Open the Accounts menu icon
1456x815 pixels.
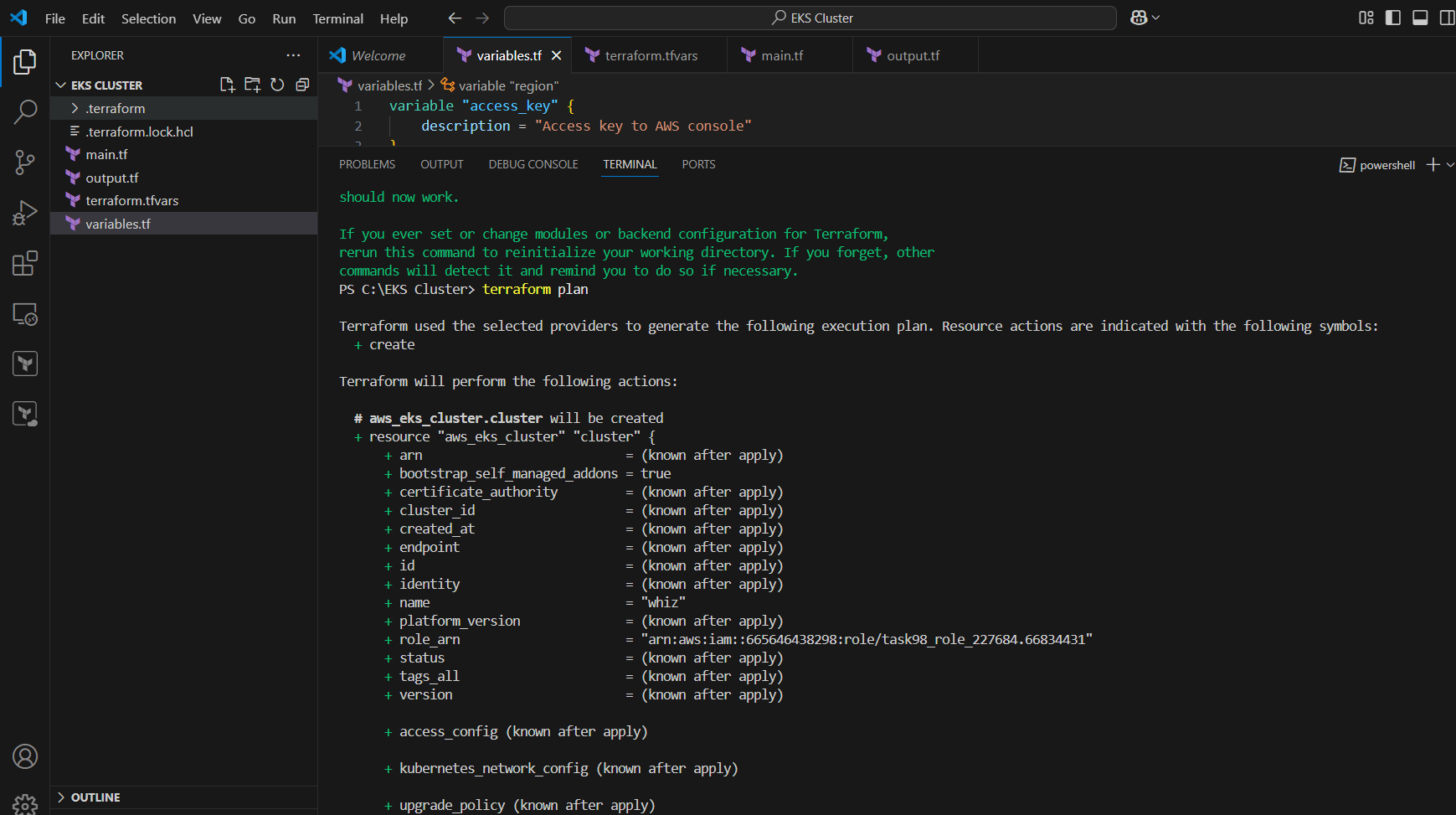point(25,756)
